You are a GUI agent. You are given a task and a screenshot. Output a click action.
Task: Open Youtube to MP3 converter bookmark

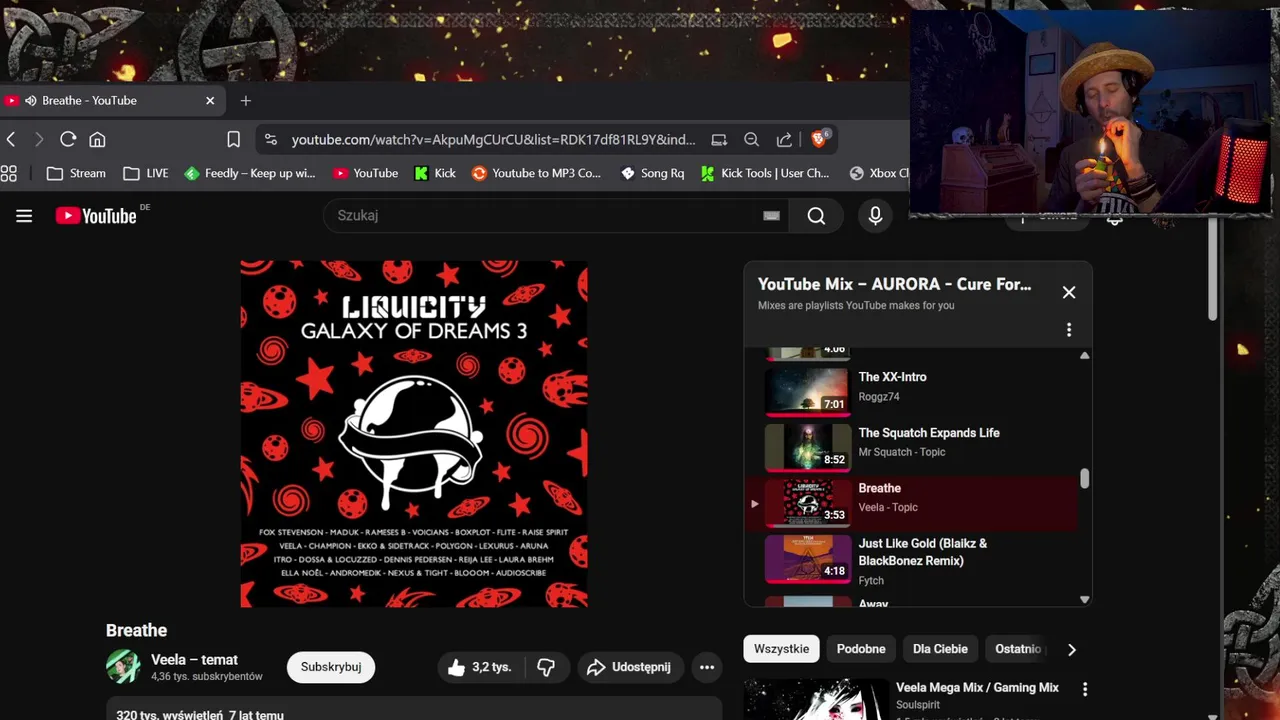coord(537,173)
